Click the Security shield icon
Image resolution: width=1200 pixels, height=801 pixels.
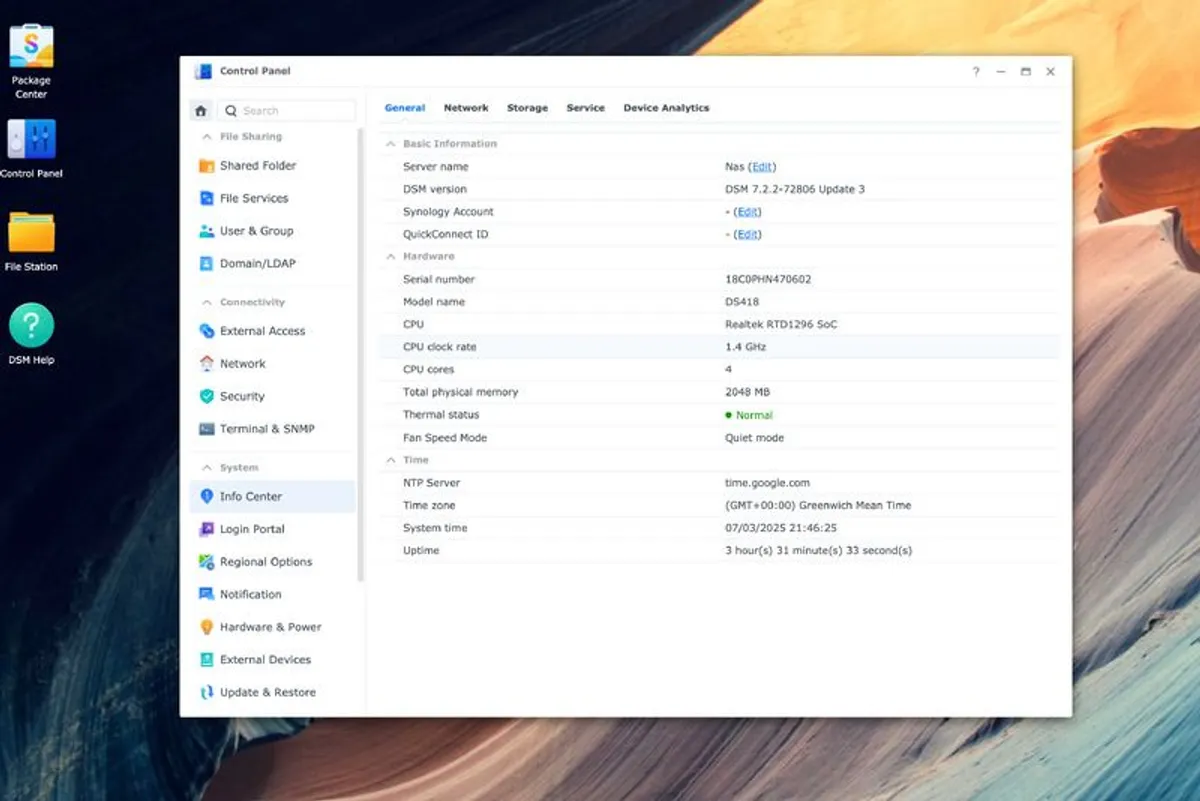click(207, 396)
